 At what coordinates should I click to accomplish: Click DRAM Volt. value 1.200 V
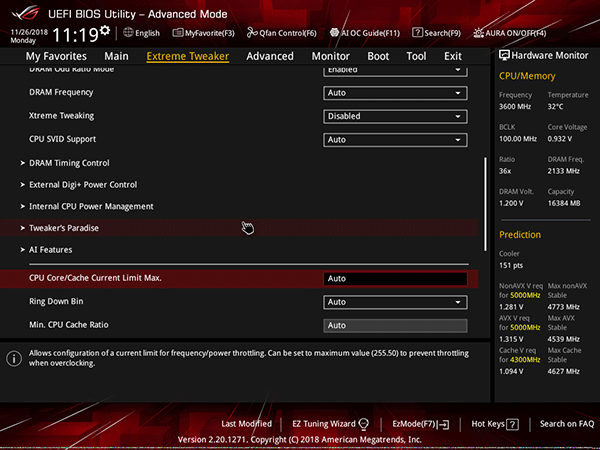pos(511,203)
